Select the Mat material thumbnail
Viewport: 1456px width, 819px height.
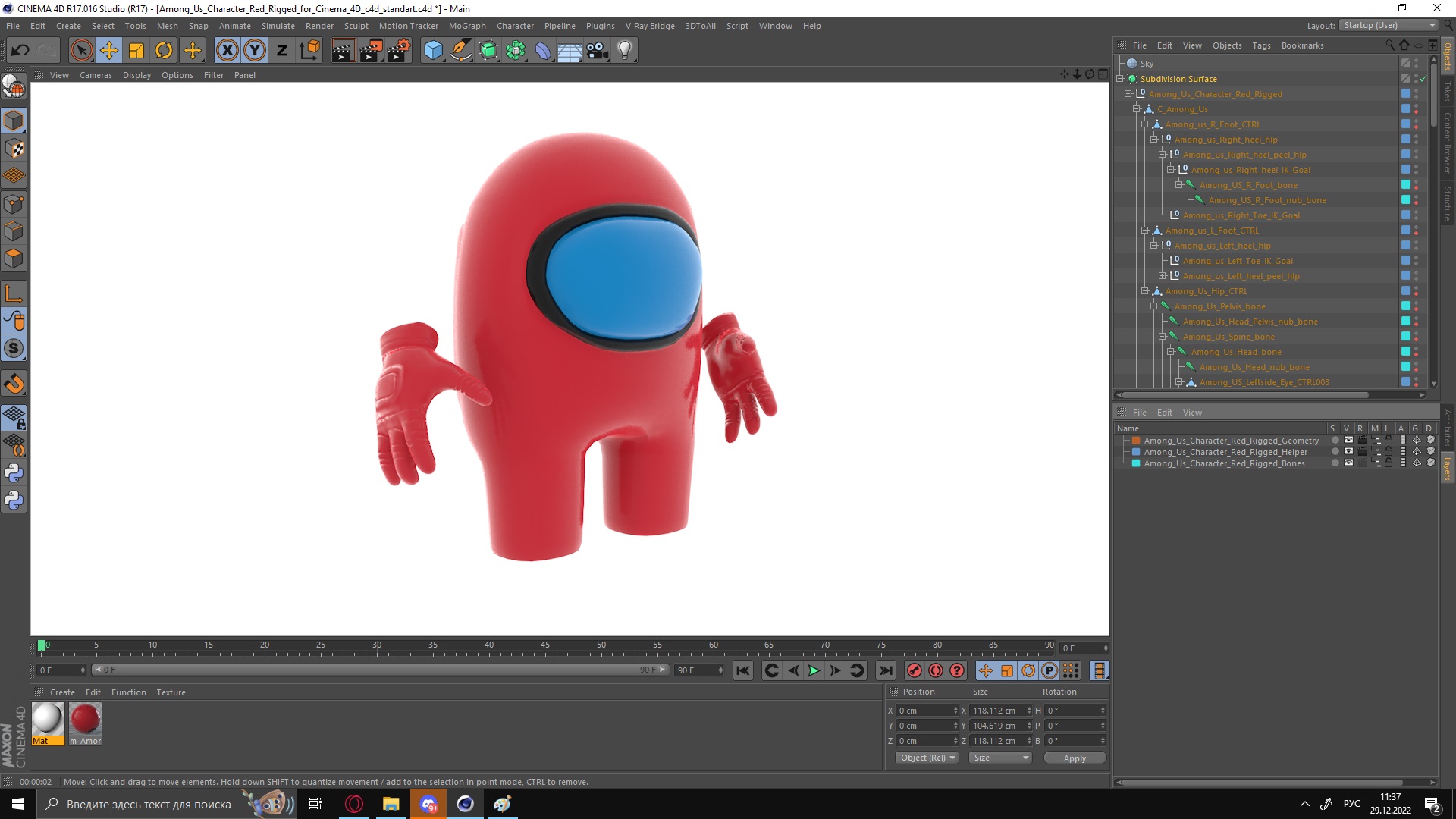coord(48,723)
